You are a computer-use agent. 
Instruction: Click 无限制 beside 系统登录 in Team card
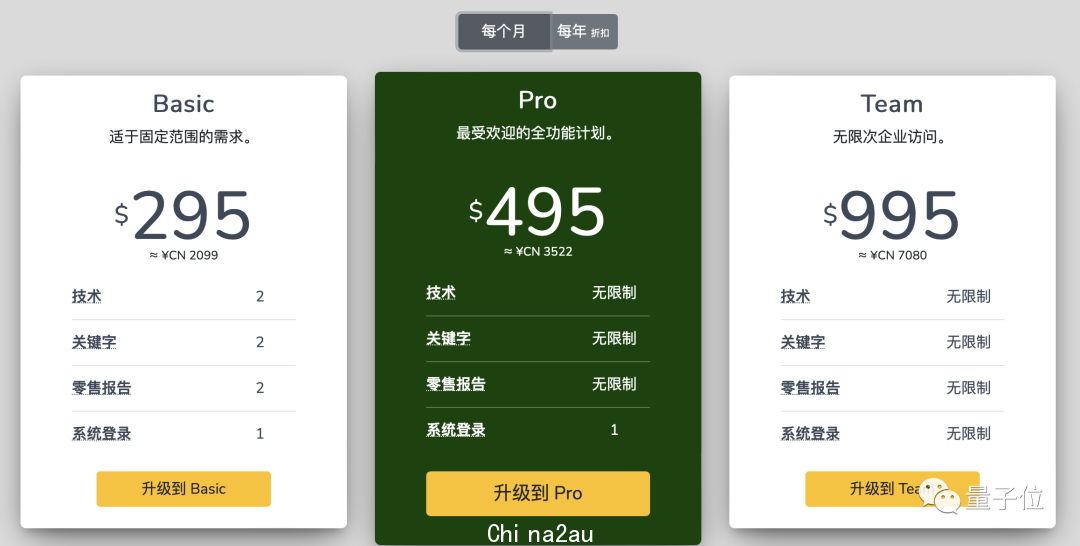pos(968,434)
